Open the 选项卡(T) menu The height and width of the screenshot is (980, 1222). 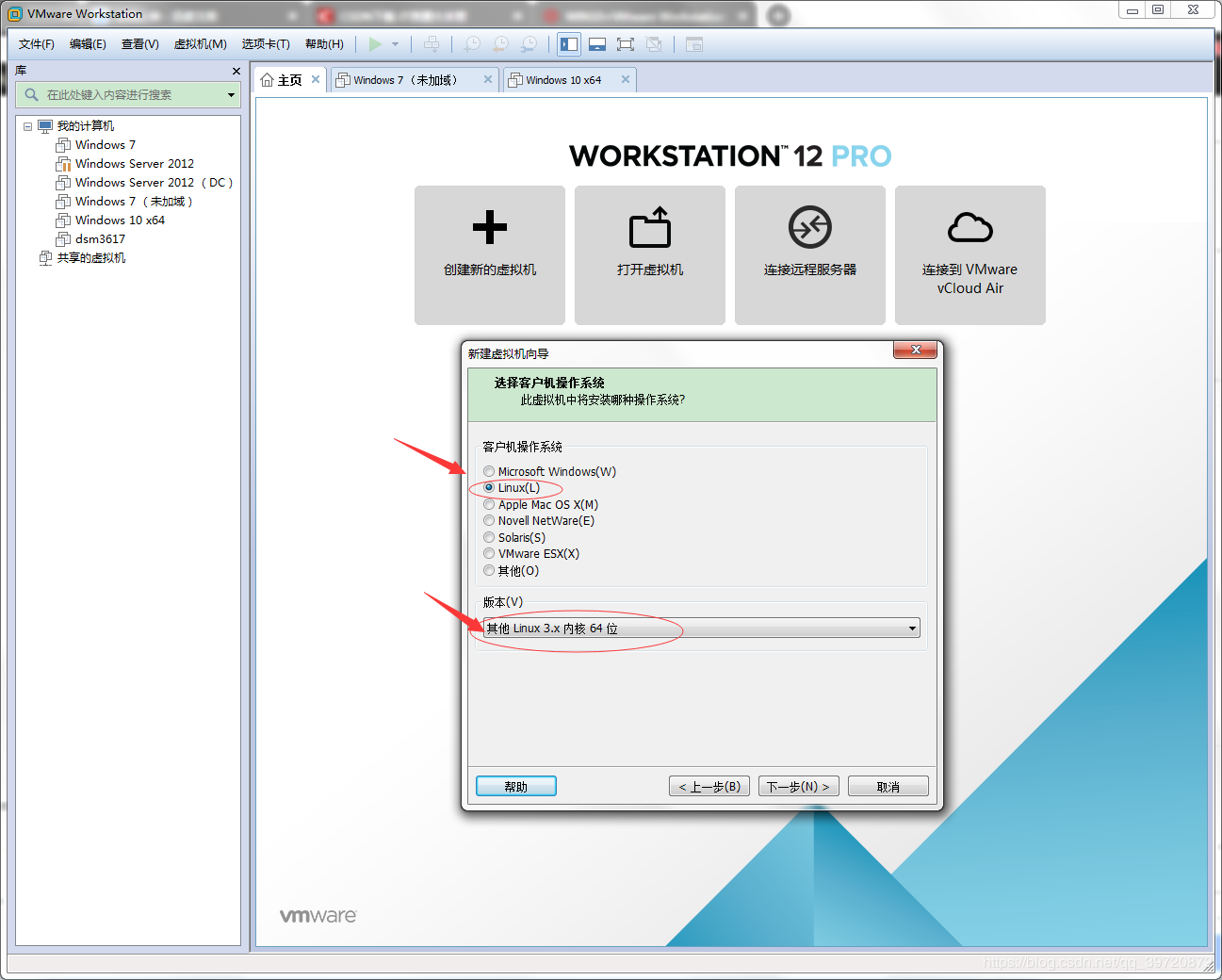pos(266,44)
